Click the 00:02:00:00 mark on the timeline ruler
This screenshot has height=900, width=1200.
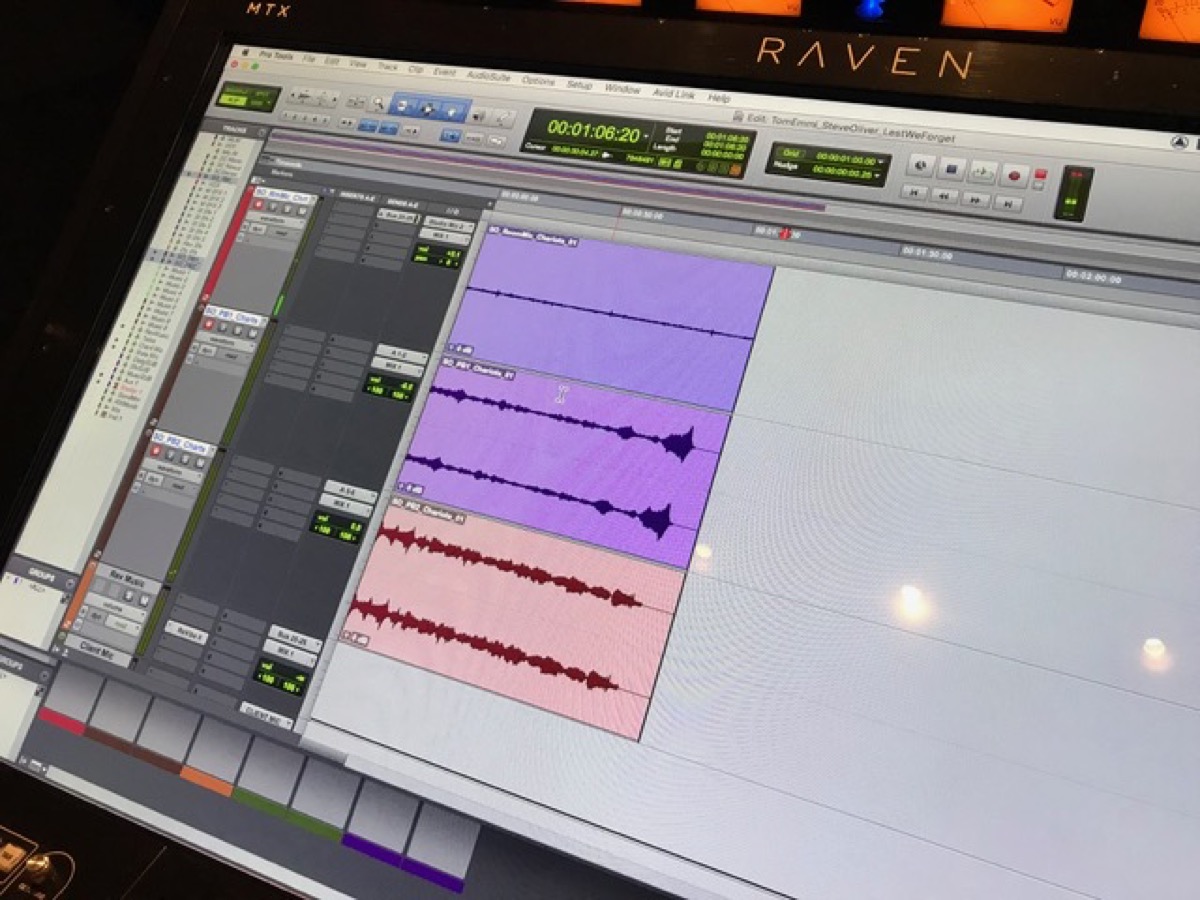click(x=1092, y=275)
